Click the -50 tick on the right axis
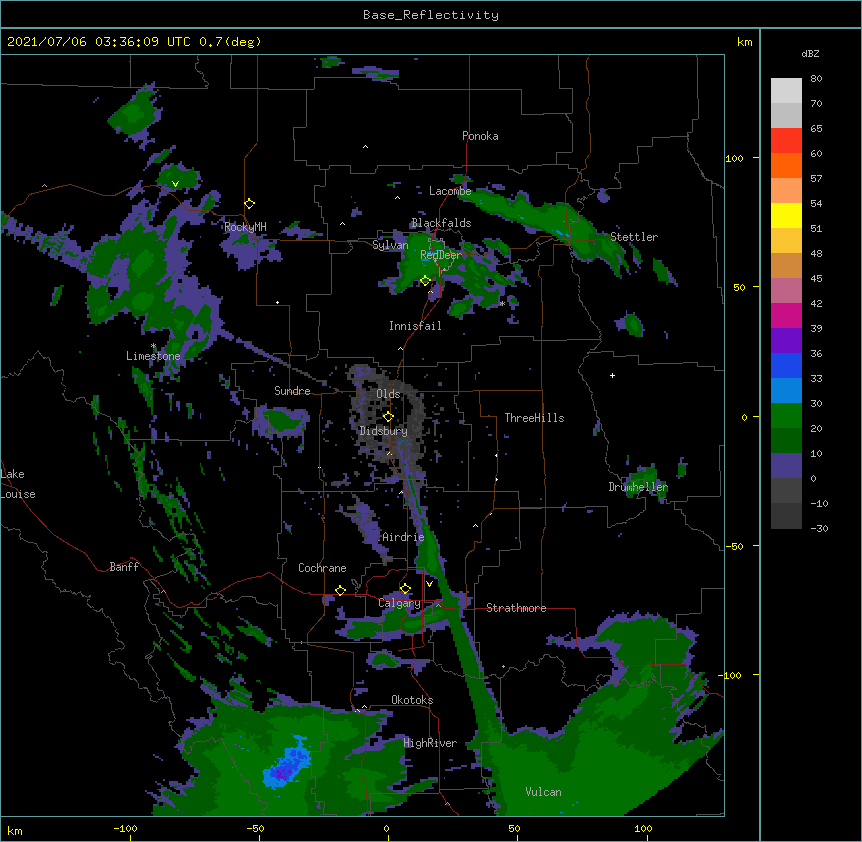Screen dimensions: 862x842 pos(734,546)
